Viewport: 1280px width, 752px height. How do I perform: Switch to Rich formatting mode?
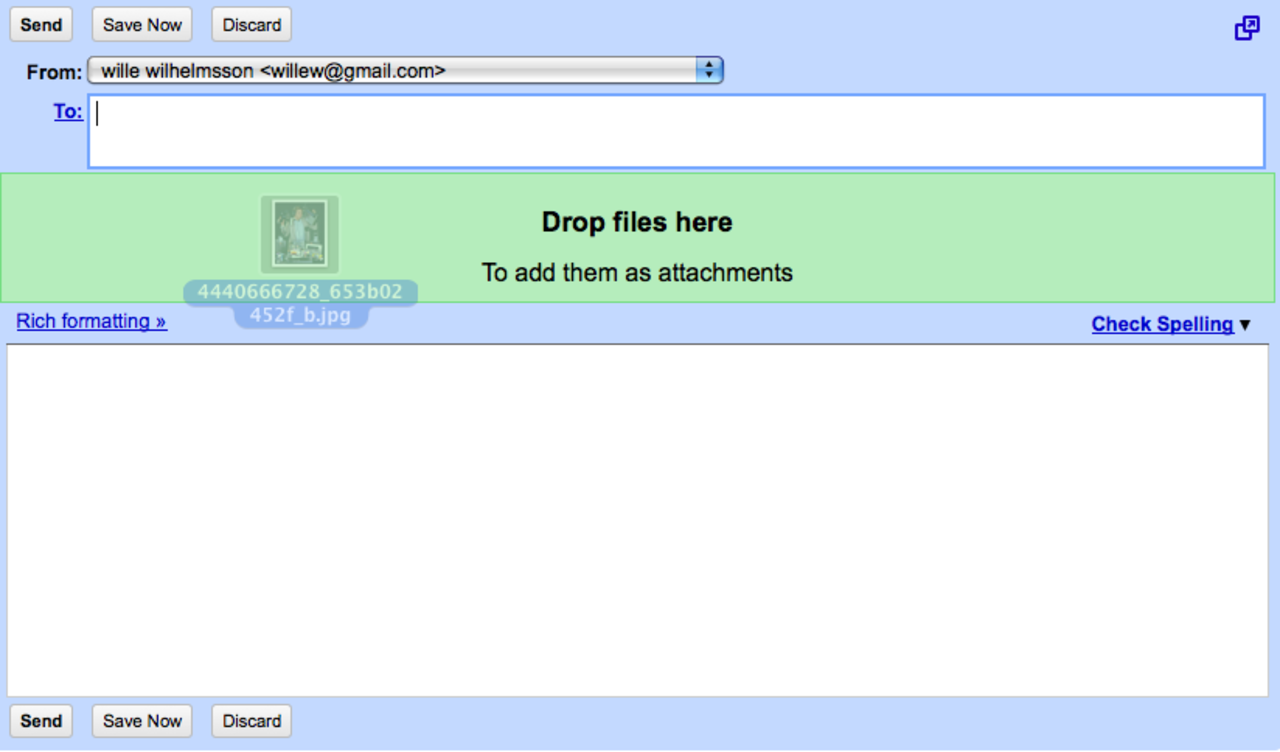pos(91,321)
